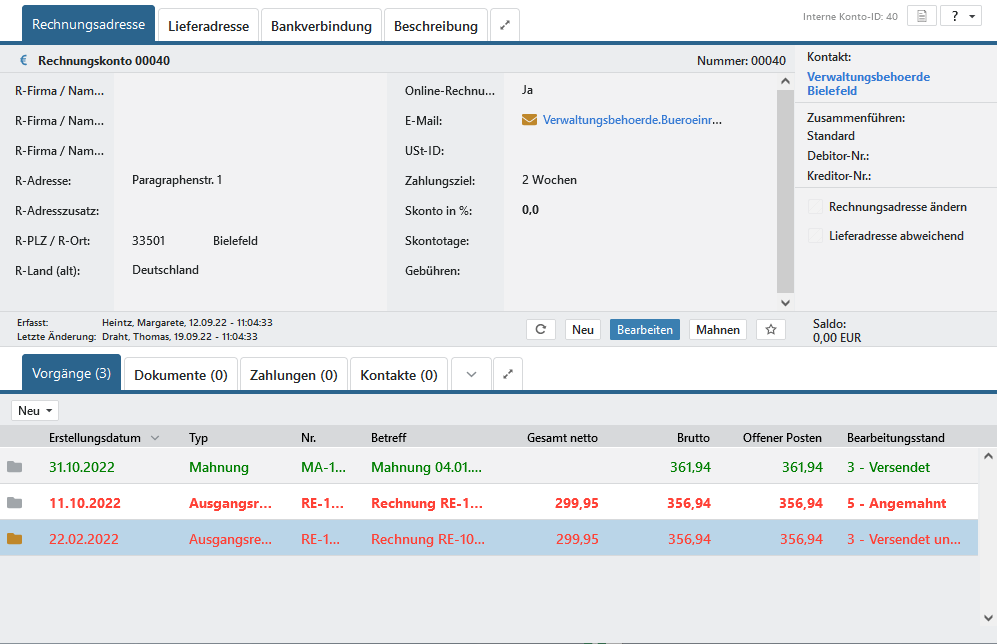Image resolution: width=997 pixels, height=644 pixels.
Task: Toggle Lieferadresse abweichend checkbox
Action: (x=815, y=236)
